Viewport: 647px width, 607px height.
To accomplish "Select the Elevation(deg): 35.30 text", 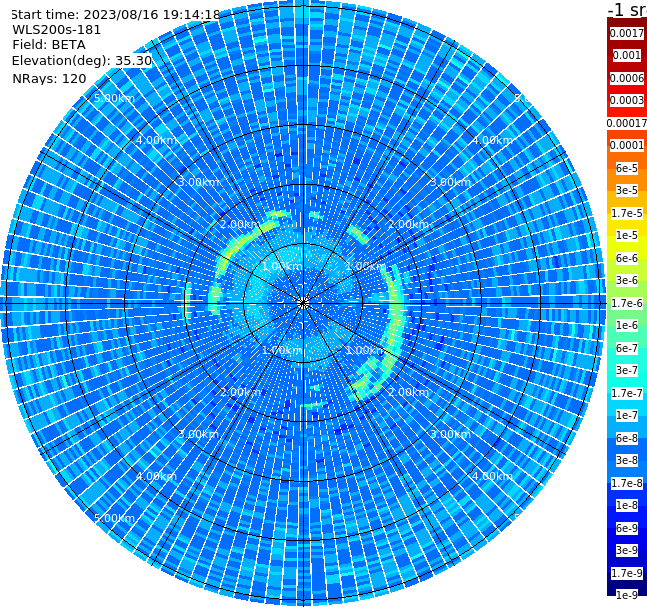I will 82,61.
